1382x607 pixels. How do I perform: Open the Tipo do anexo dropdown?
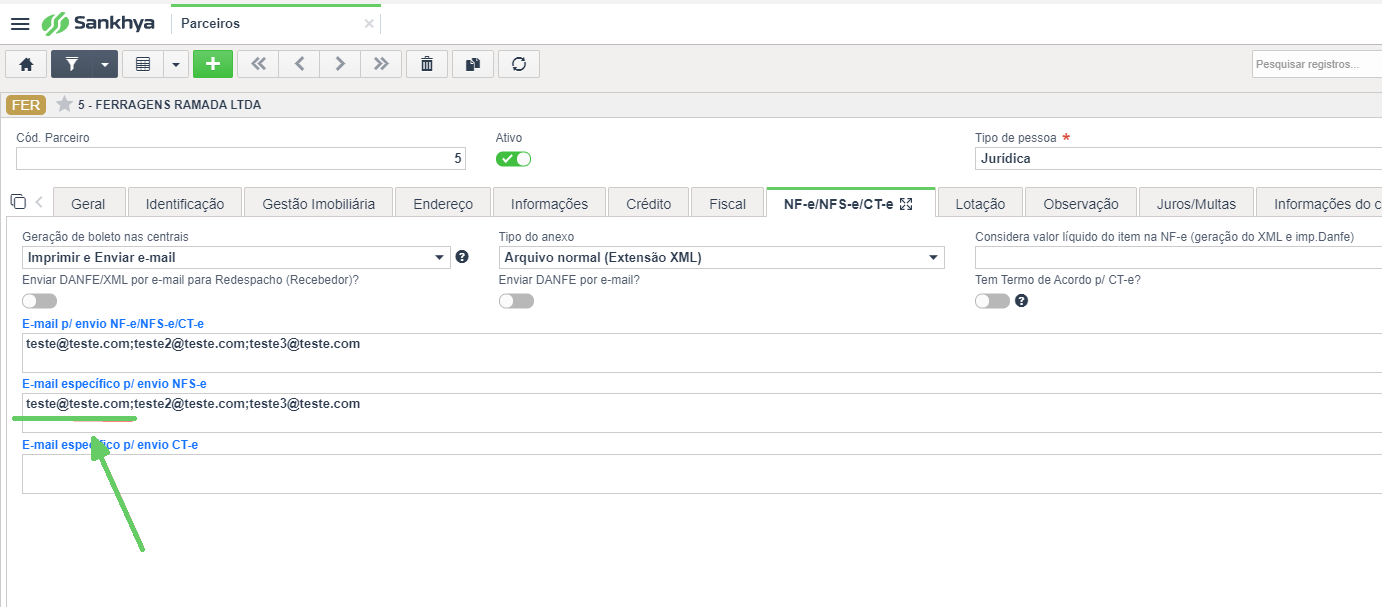[721, 257]
